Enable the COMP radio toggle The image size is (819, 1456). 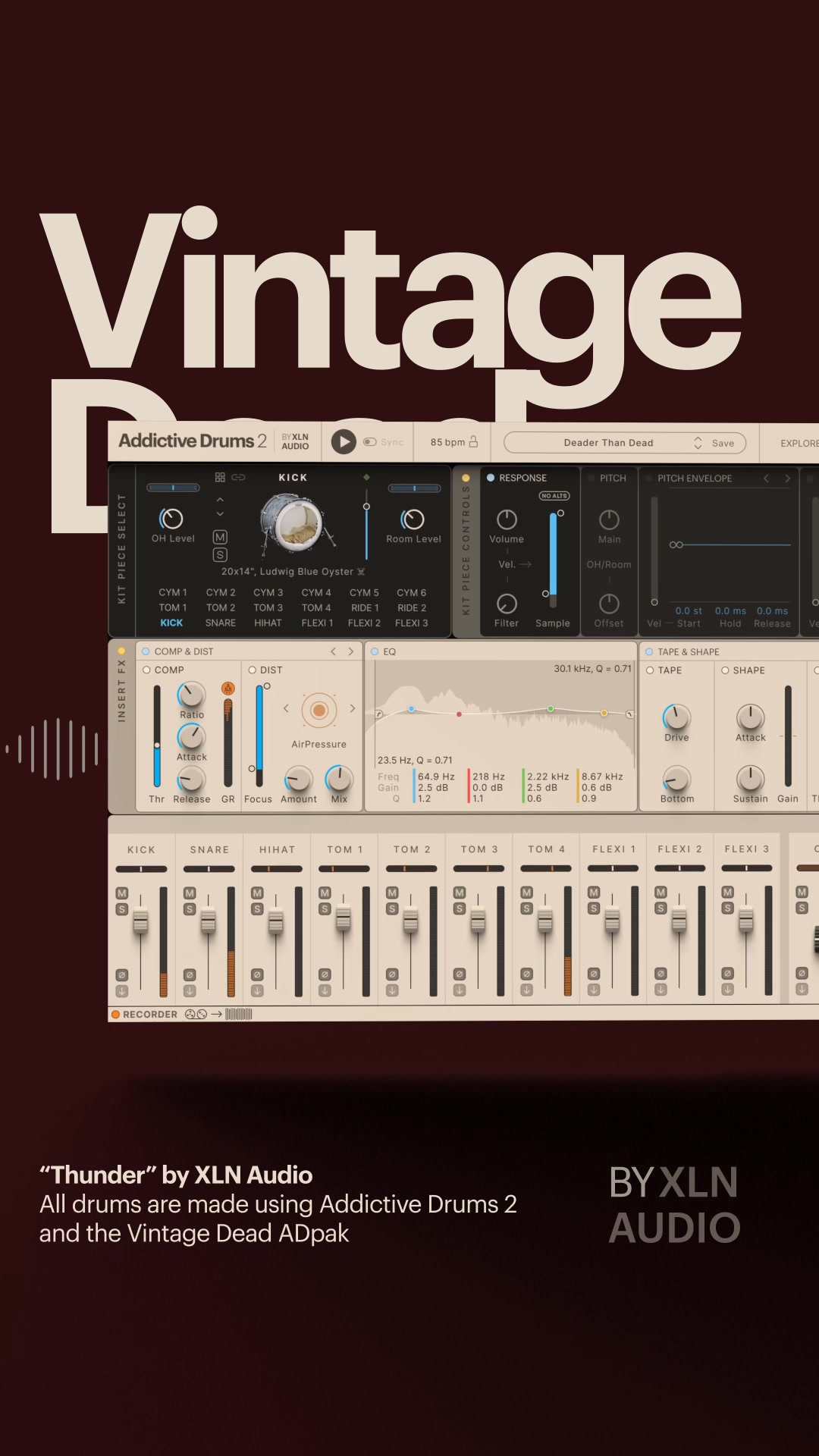pyautogui.click(x=146, y=670)
